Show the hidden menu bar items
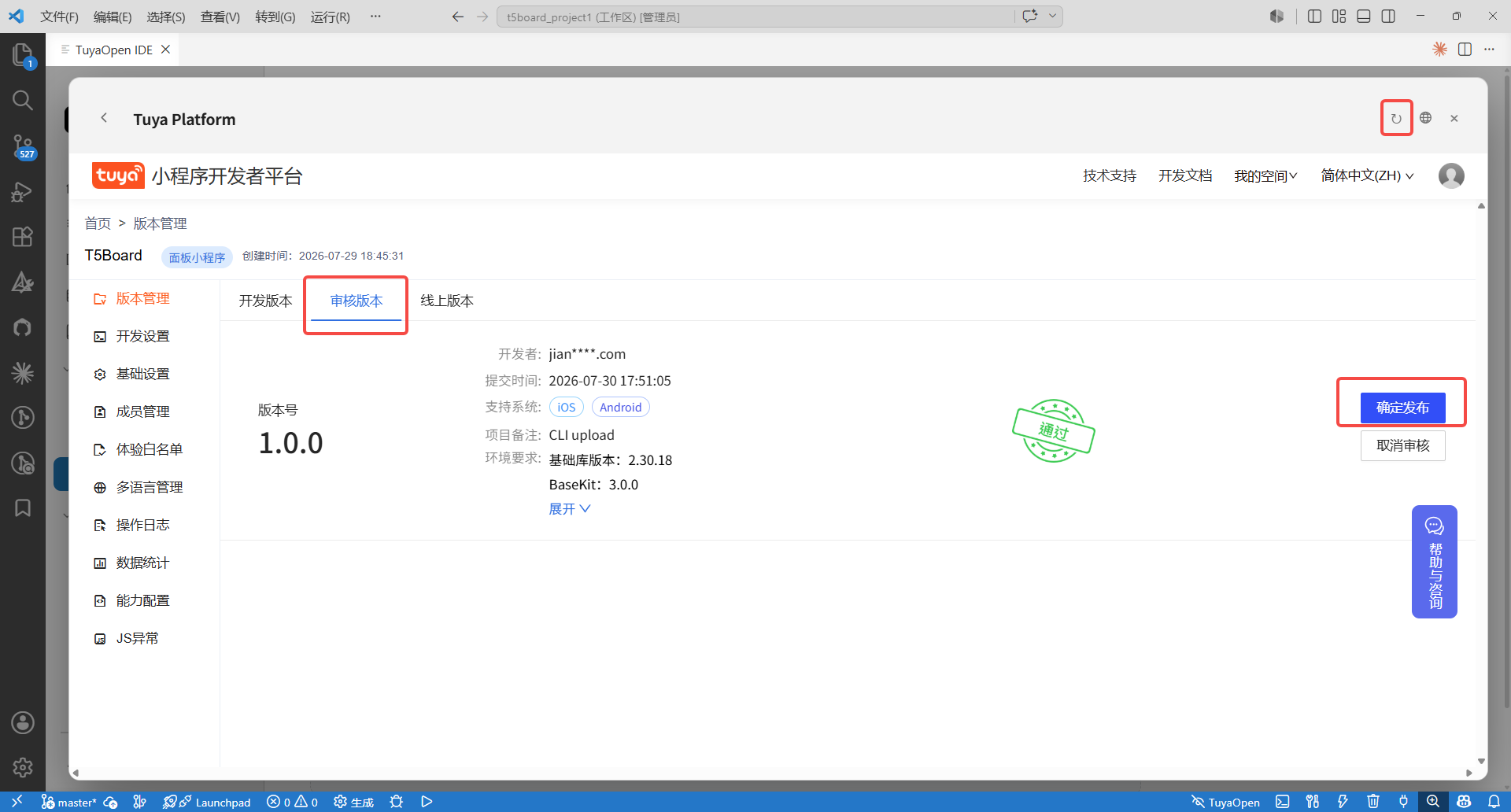 pyautogui.click(x=375, y=17)
